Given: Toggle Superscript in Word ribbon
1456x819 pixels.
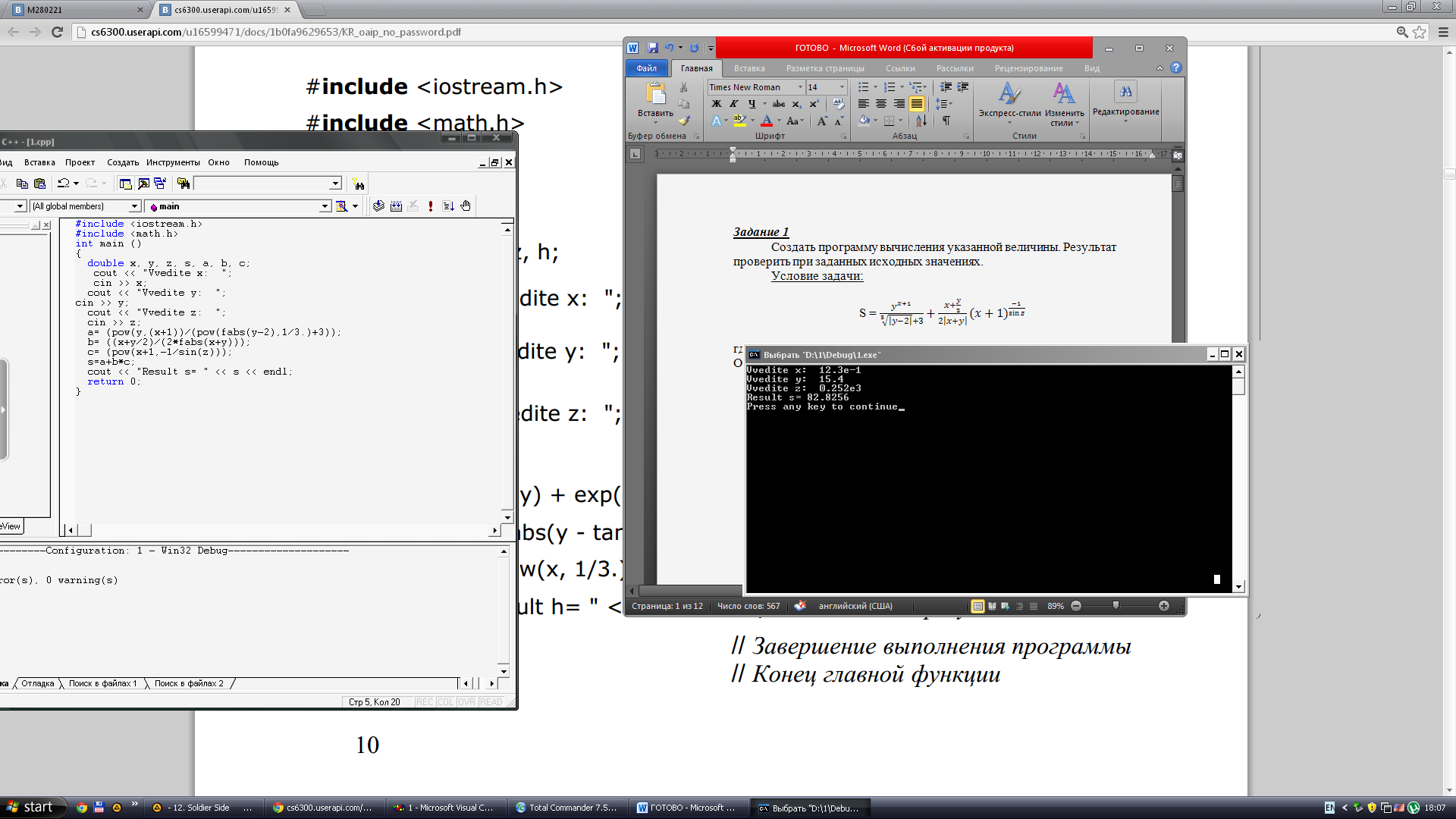Looking at the screenshot, I should coord(814,104).
